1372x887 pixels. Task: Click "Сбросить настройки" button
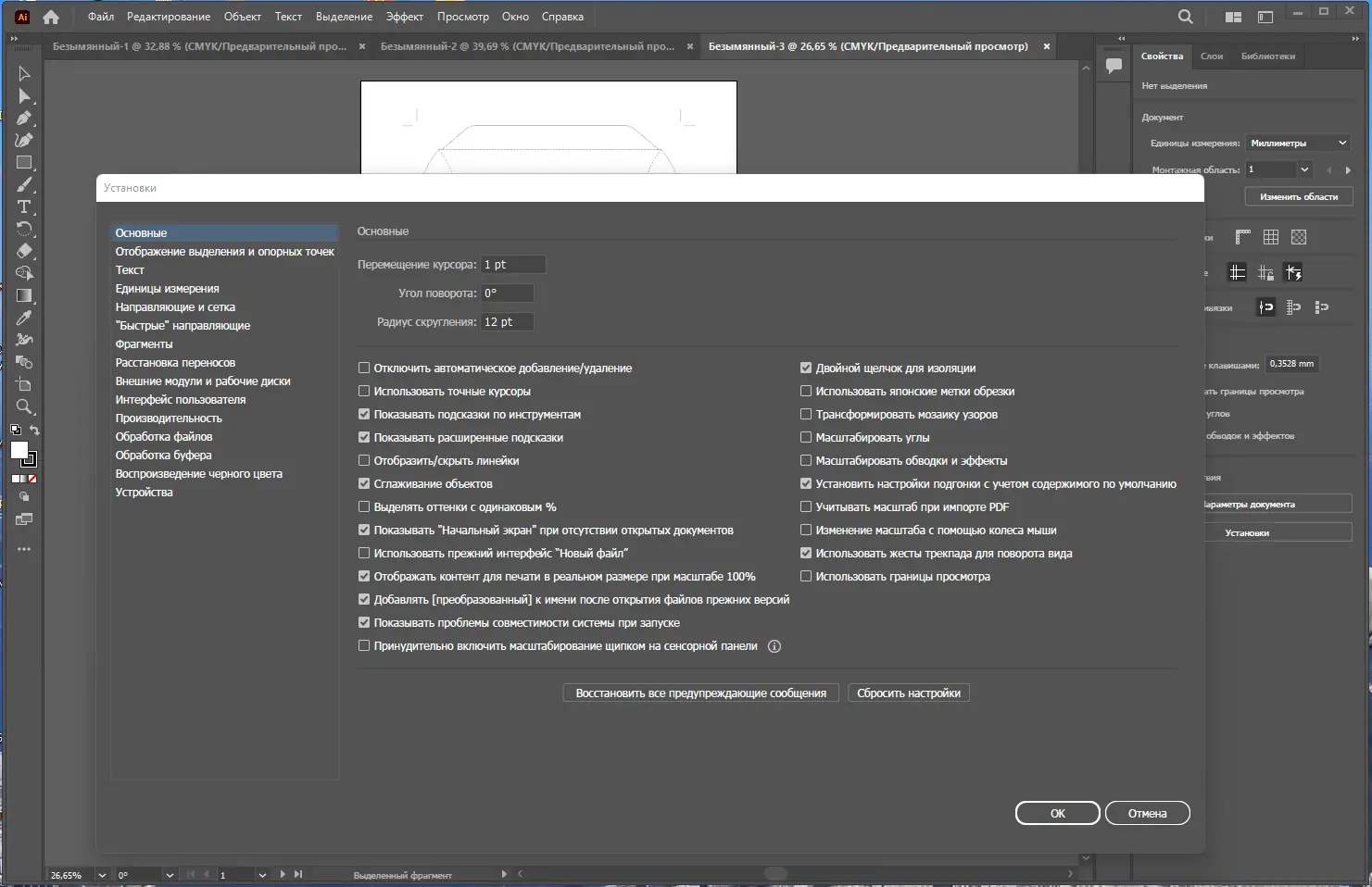point(909,693)
